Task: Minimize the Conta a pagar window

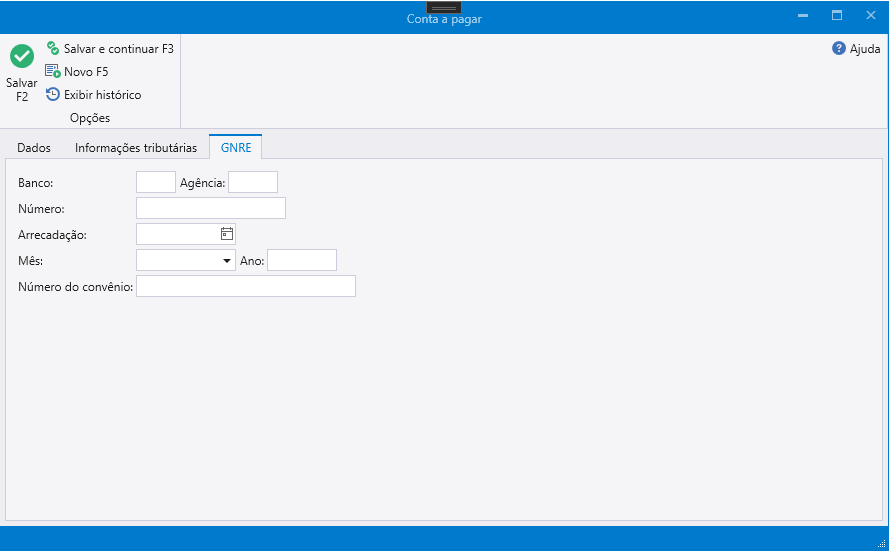Action: [x=802, y=16]
